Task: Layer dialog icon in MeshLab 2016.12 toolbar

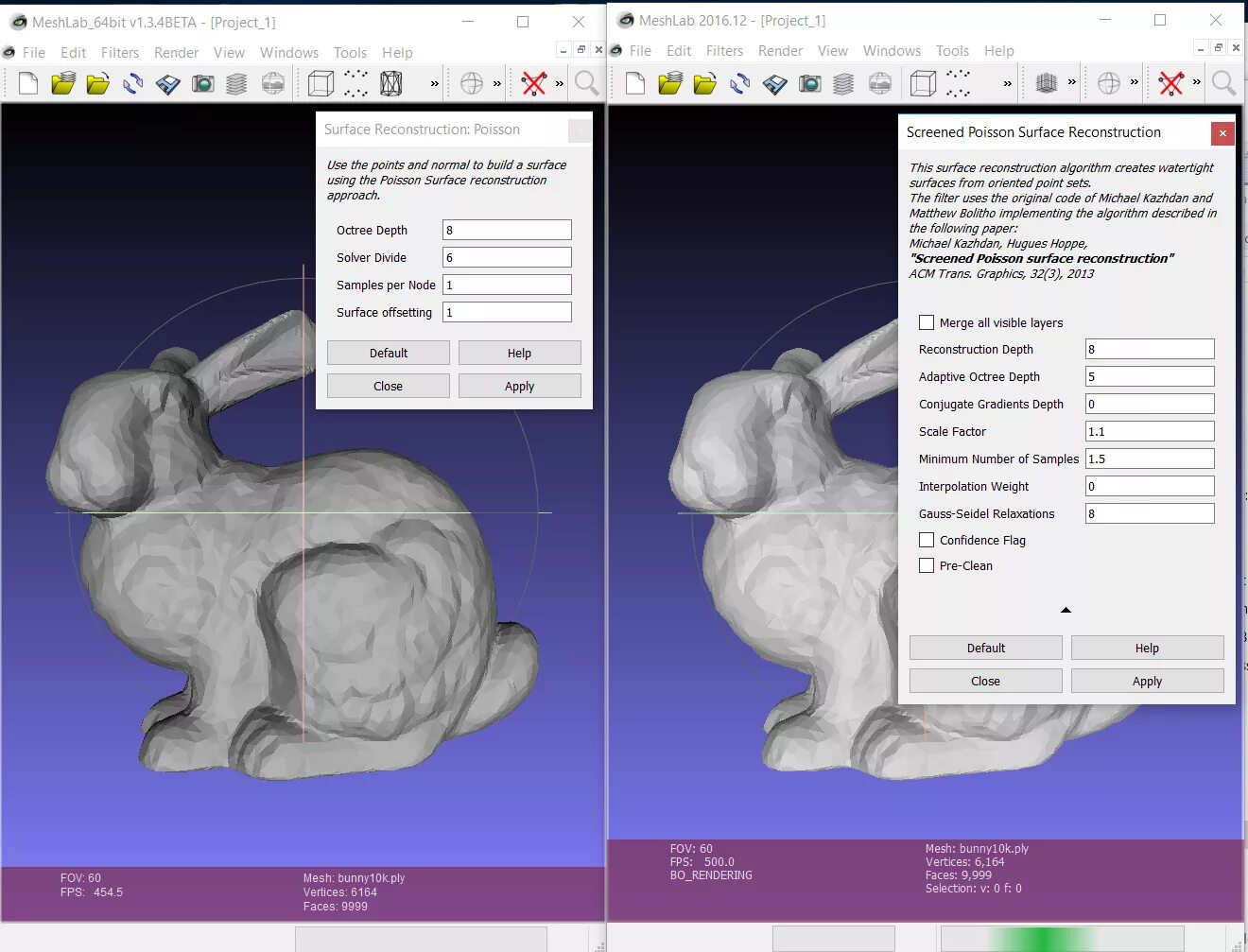Action: 843,84
